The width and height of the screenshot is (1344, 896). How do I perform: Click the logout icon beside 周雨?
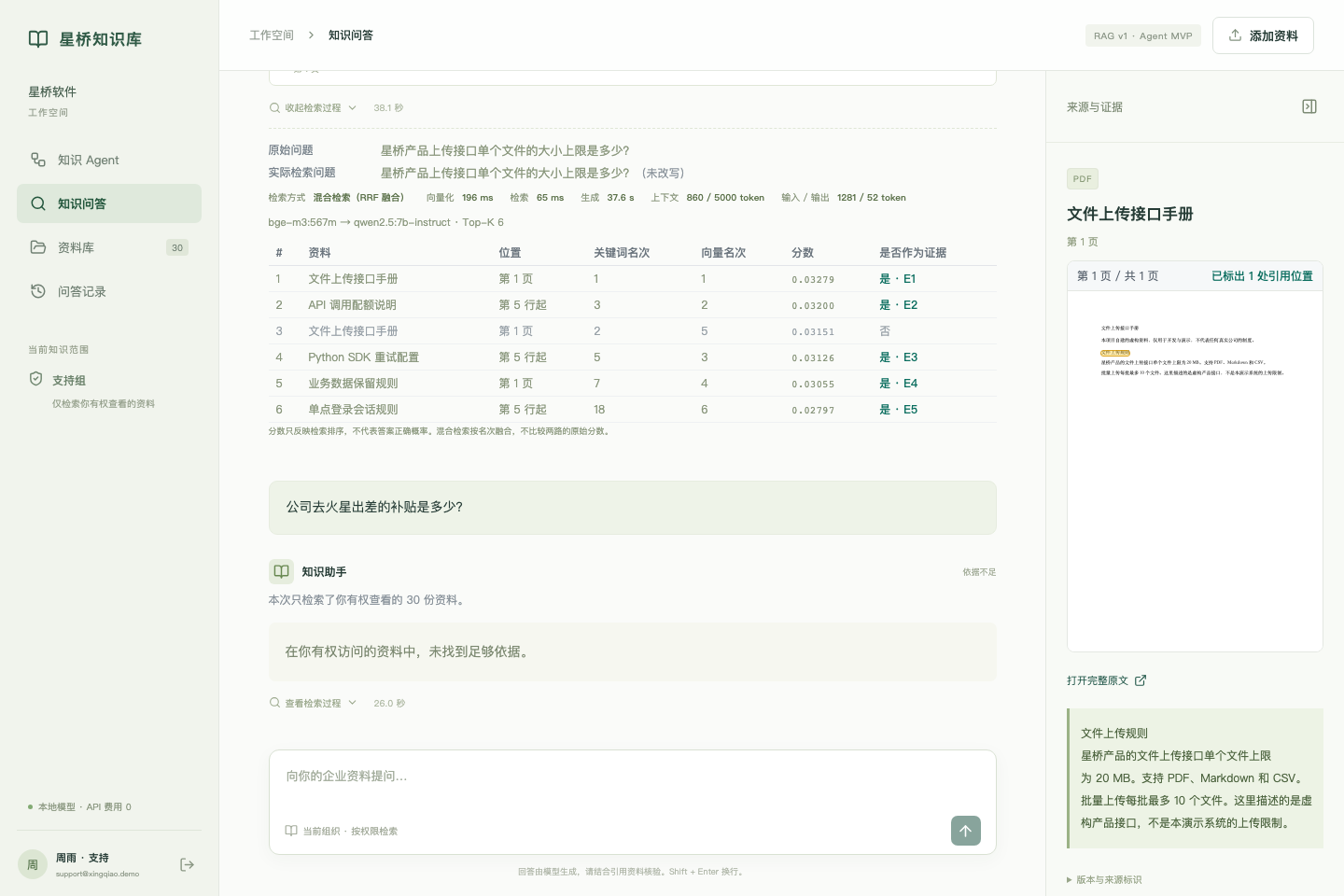click(187, 865)
